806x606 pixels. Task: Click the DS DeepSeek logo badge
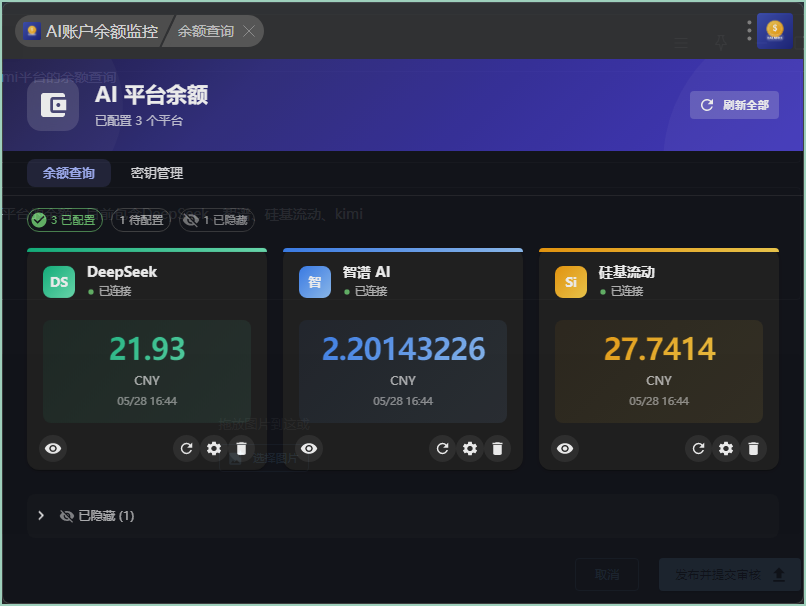tap(59, 282)
